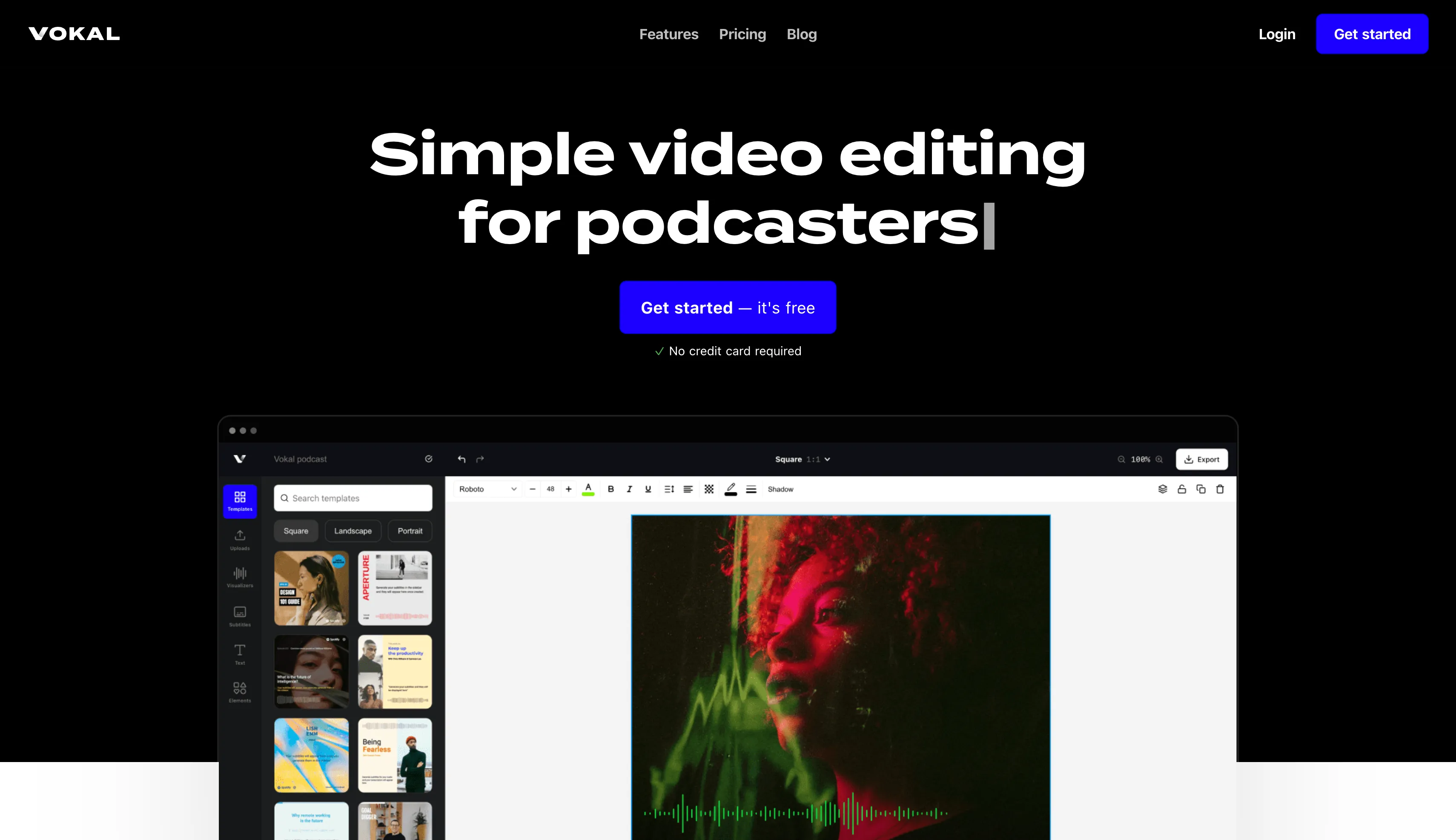Click the Uploads sidebar icon
This screenshot has width=1456, height=840.
(x=240, y=539)
